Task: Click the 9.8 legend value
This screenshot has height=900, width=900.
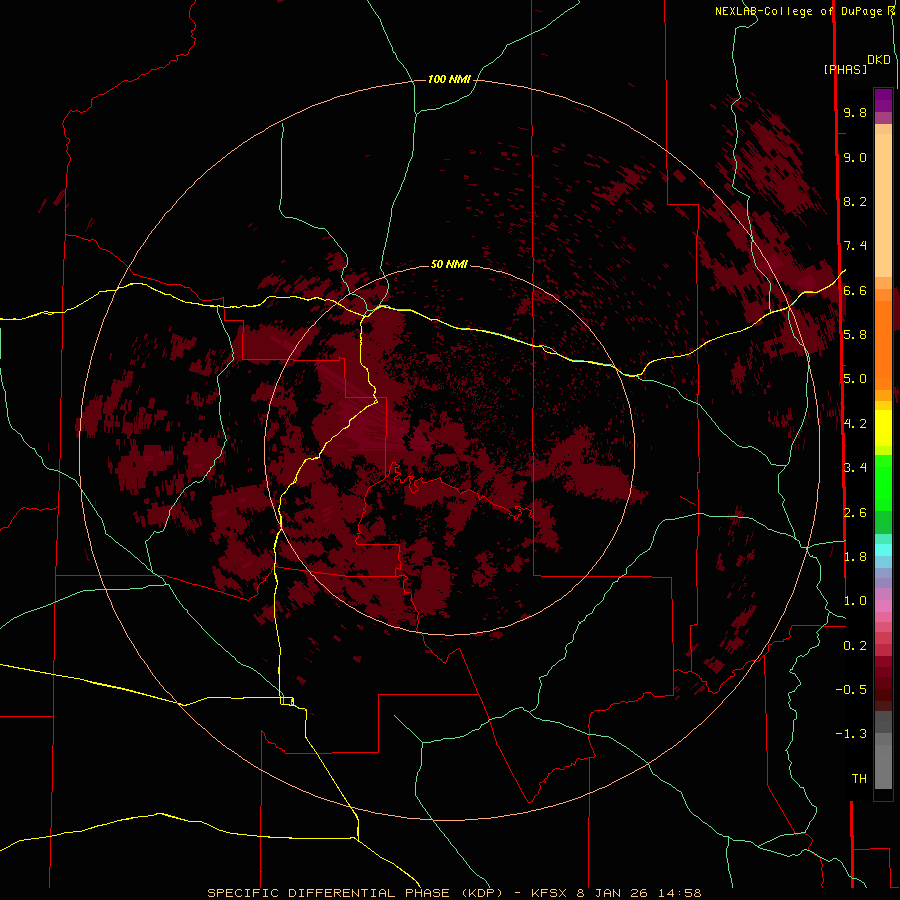Action: point(855,112)
